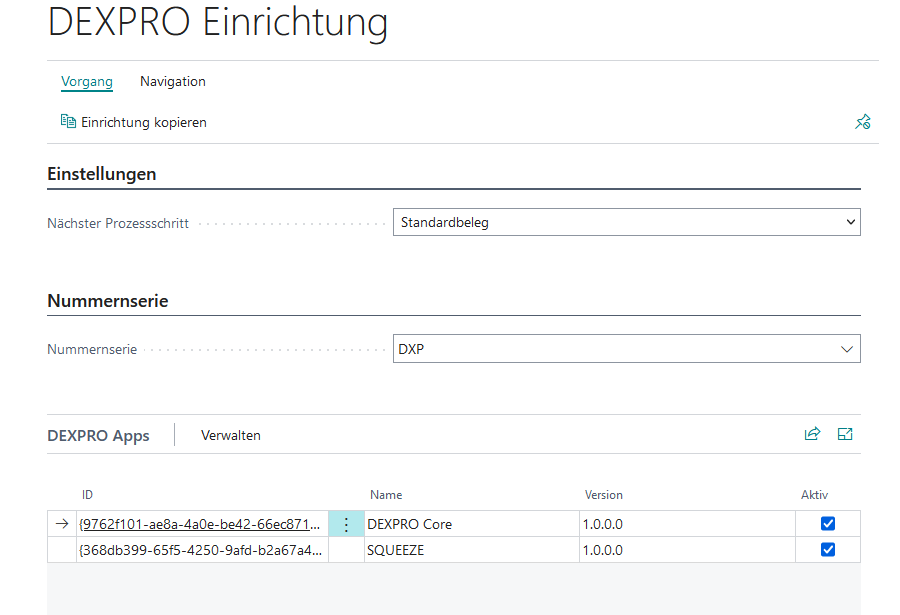
Task: Open the Nächster Prozessschritt dropdown
Action: coord(626,222)
